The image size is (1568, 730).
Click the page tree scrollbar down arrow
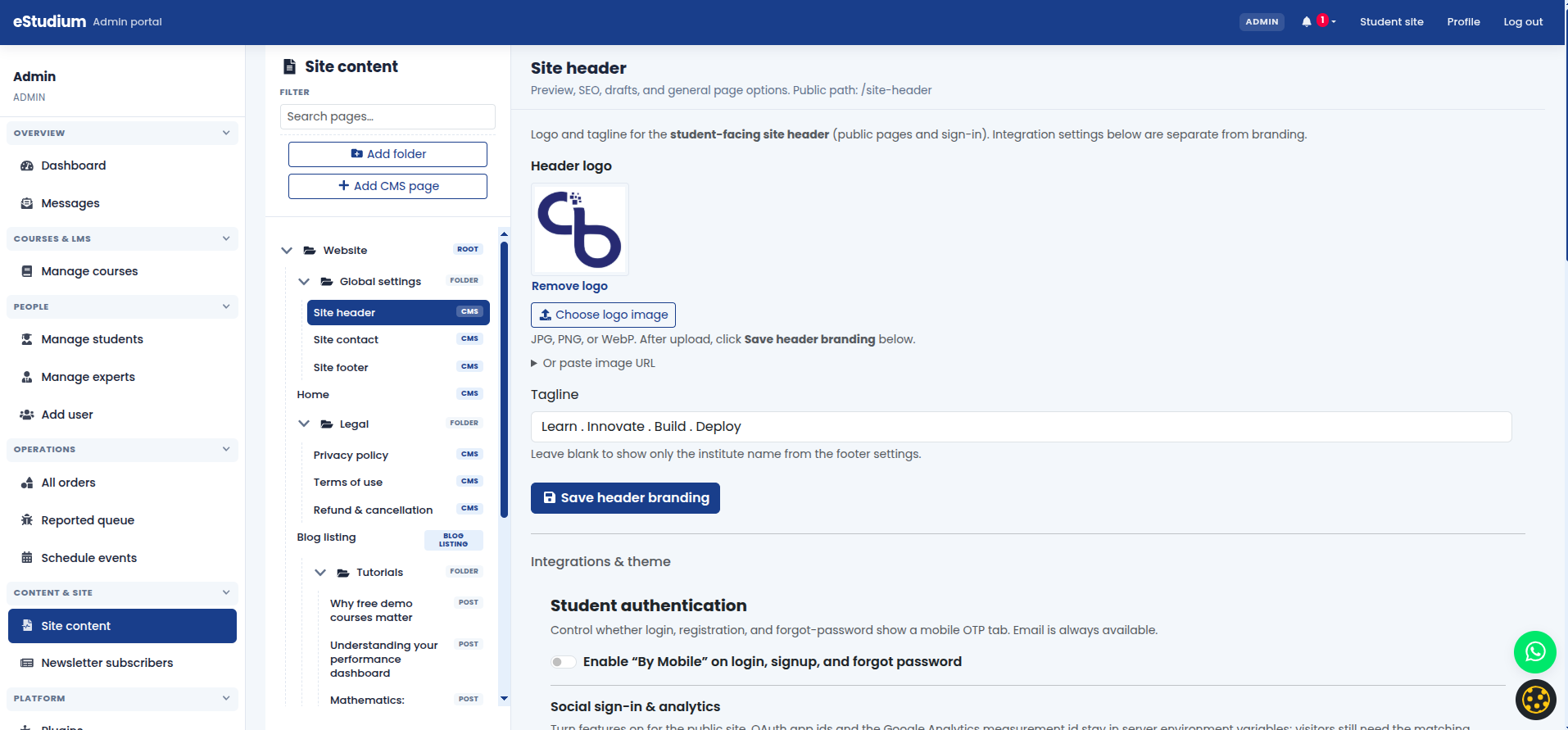click(x=504, y=699)
